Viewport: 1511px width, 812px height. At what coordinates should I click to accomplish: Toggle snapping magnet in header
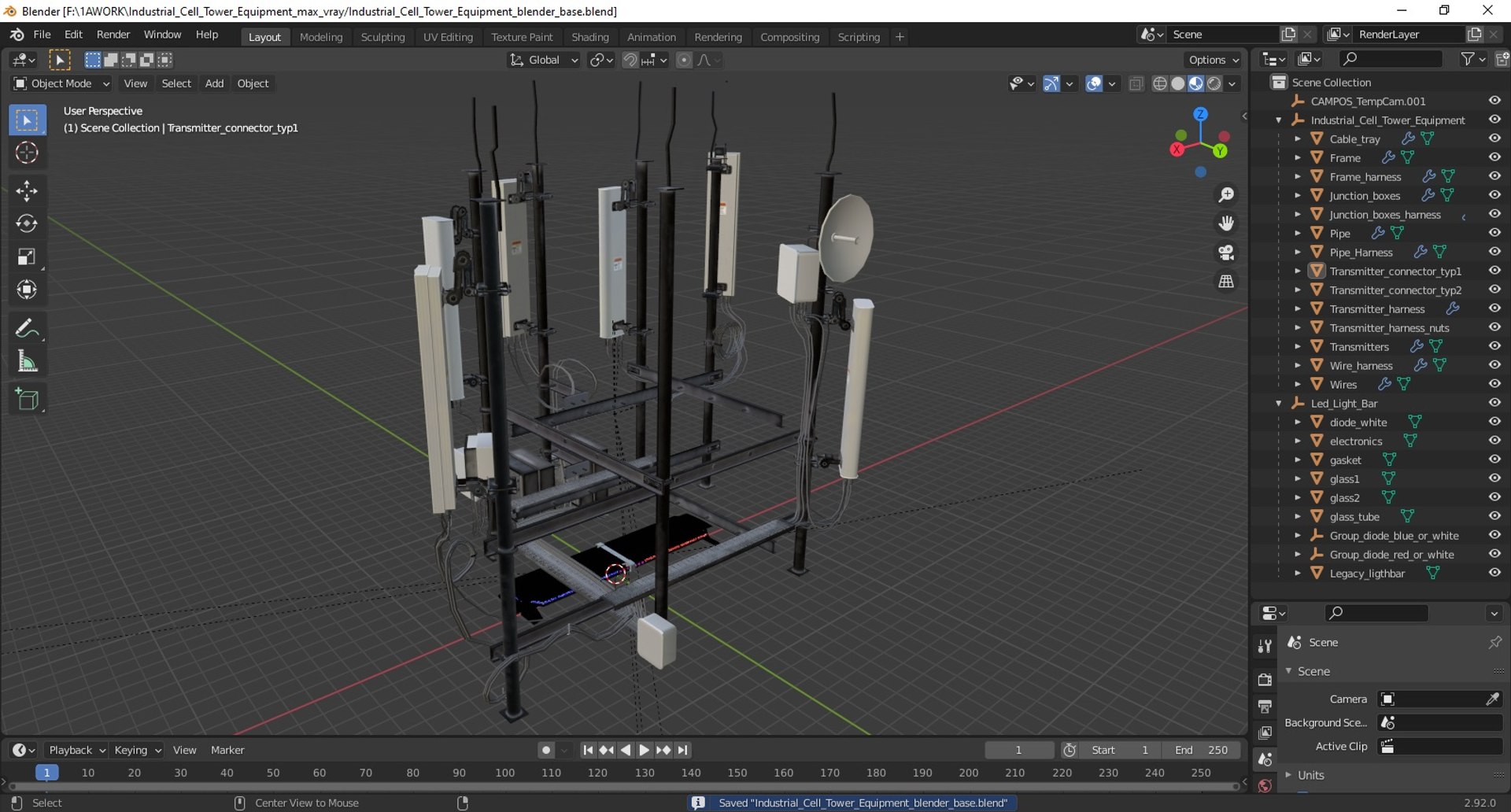[x=630, y=60]
